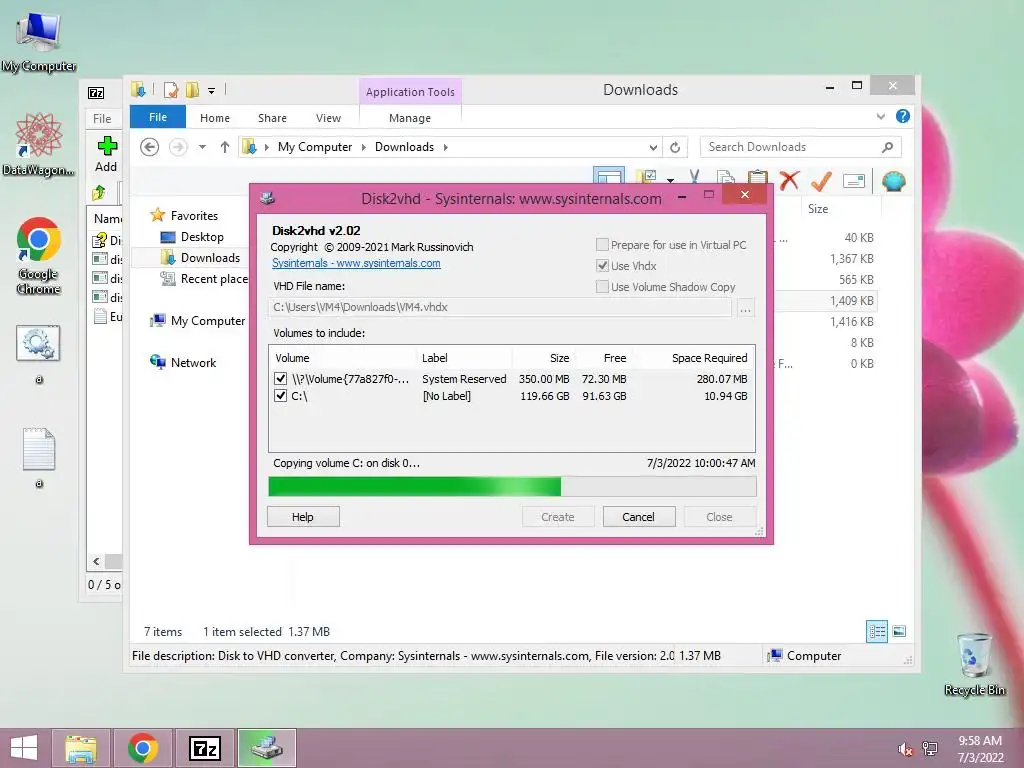This screenshot has width=1024, height=768.
Task: Expand Downloads breadcrumb trailing arrow
Action: [445, 148]
